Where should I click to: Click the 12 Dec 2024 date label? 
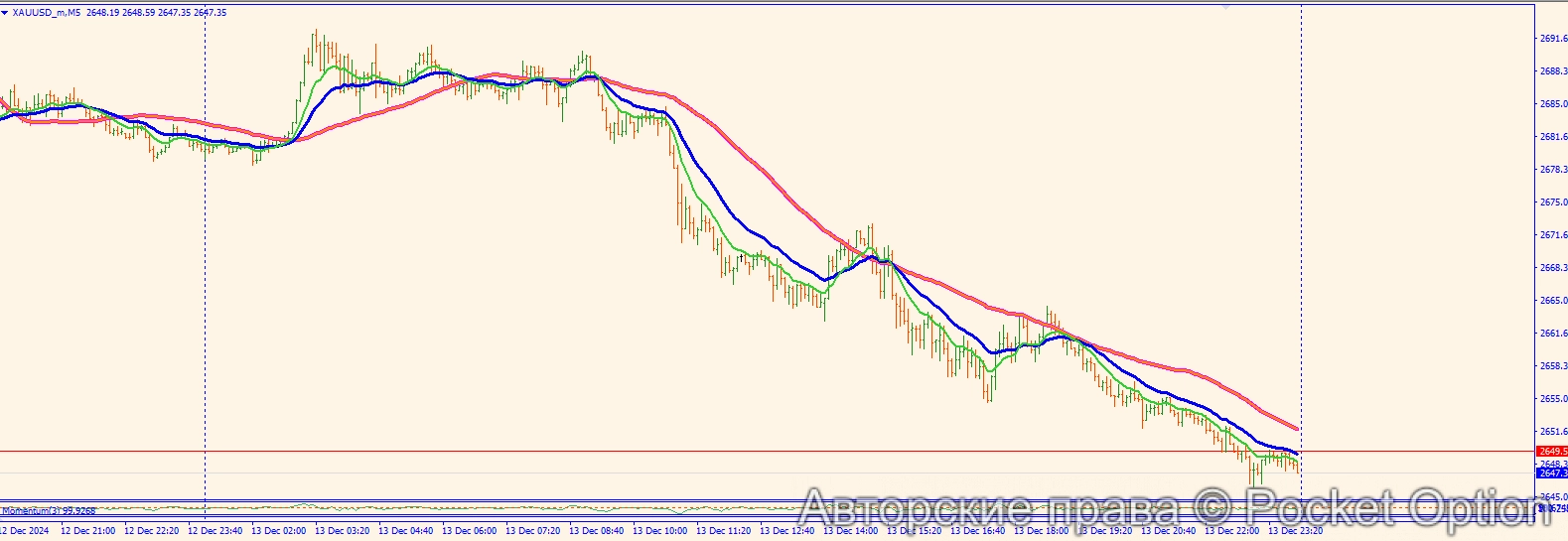[25, 531]
